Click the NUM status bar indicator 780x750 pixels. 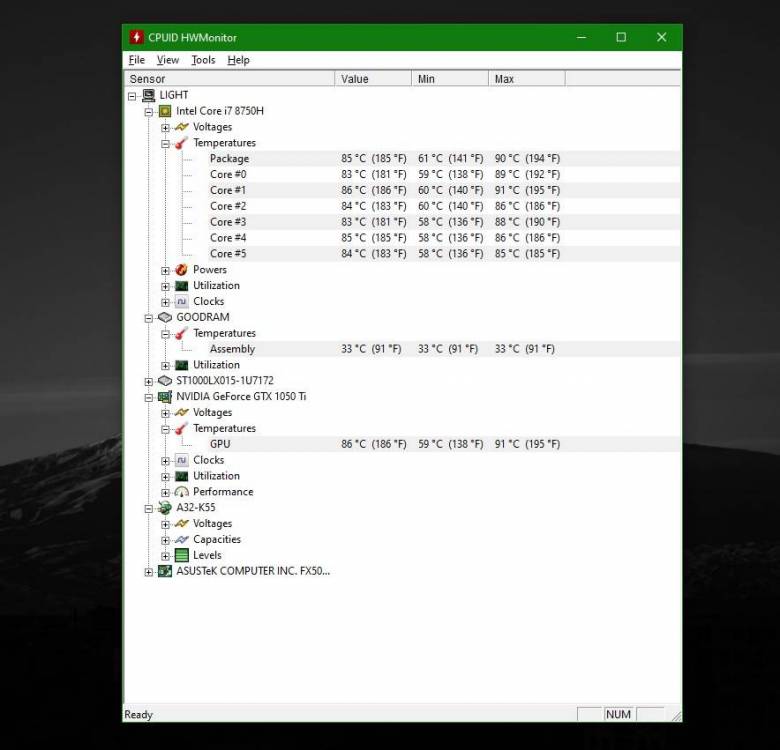click(618, 714)
